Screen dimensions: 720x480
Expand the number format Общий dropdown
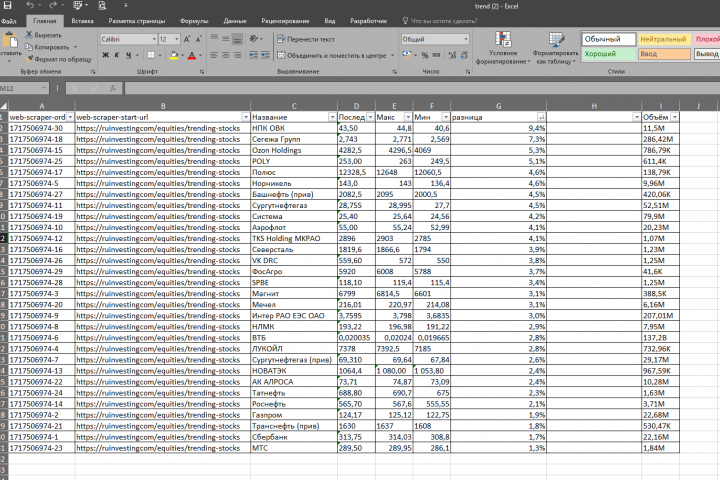click(466, 40)
